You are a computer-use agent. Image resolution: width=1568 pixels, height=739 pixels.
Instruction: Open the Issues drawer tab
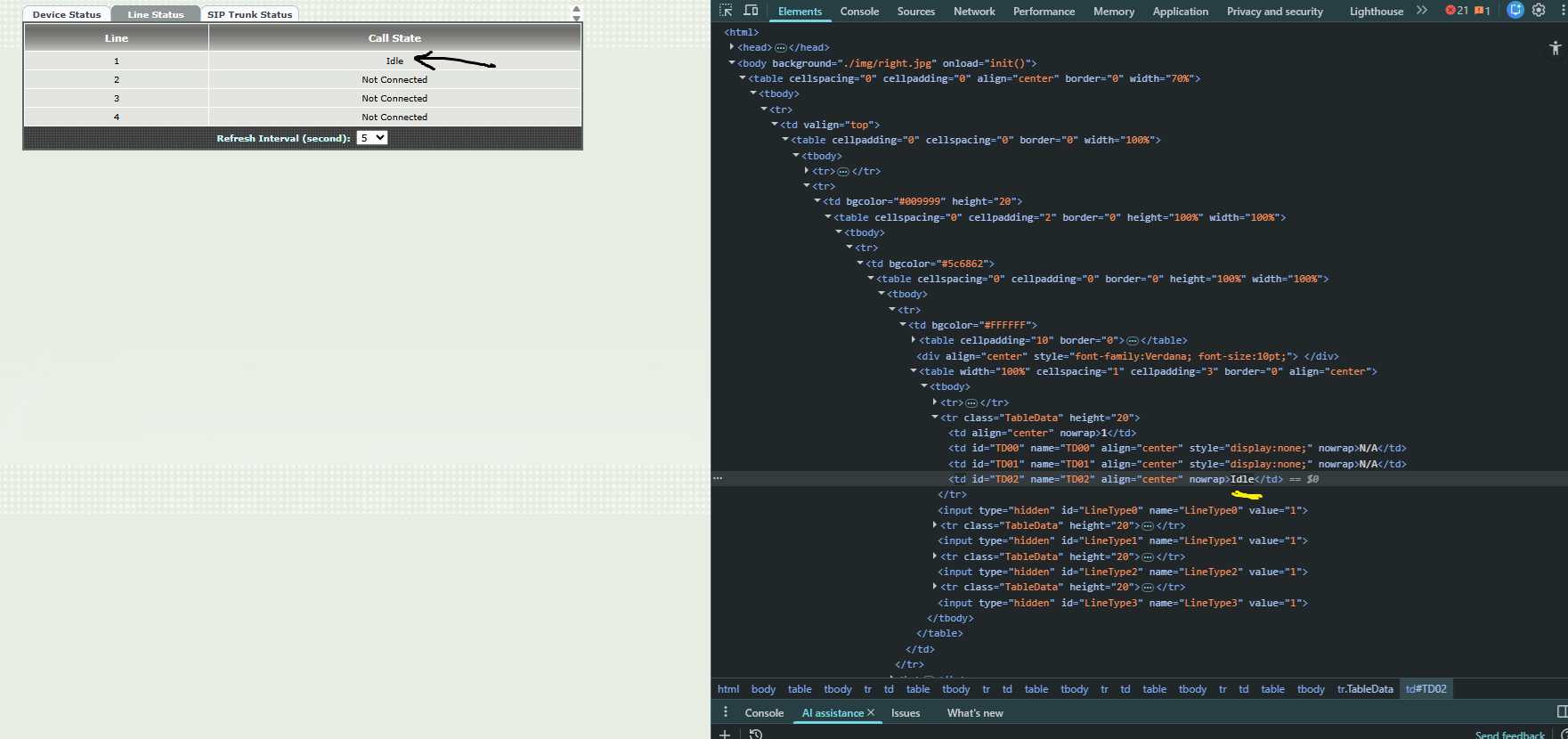pos(906,713)
